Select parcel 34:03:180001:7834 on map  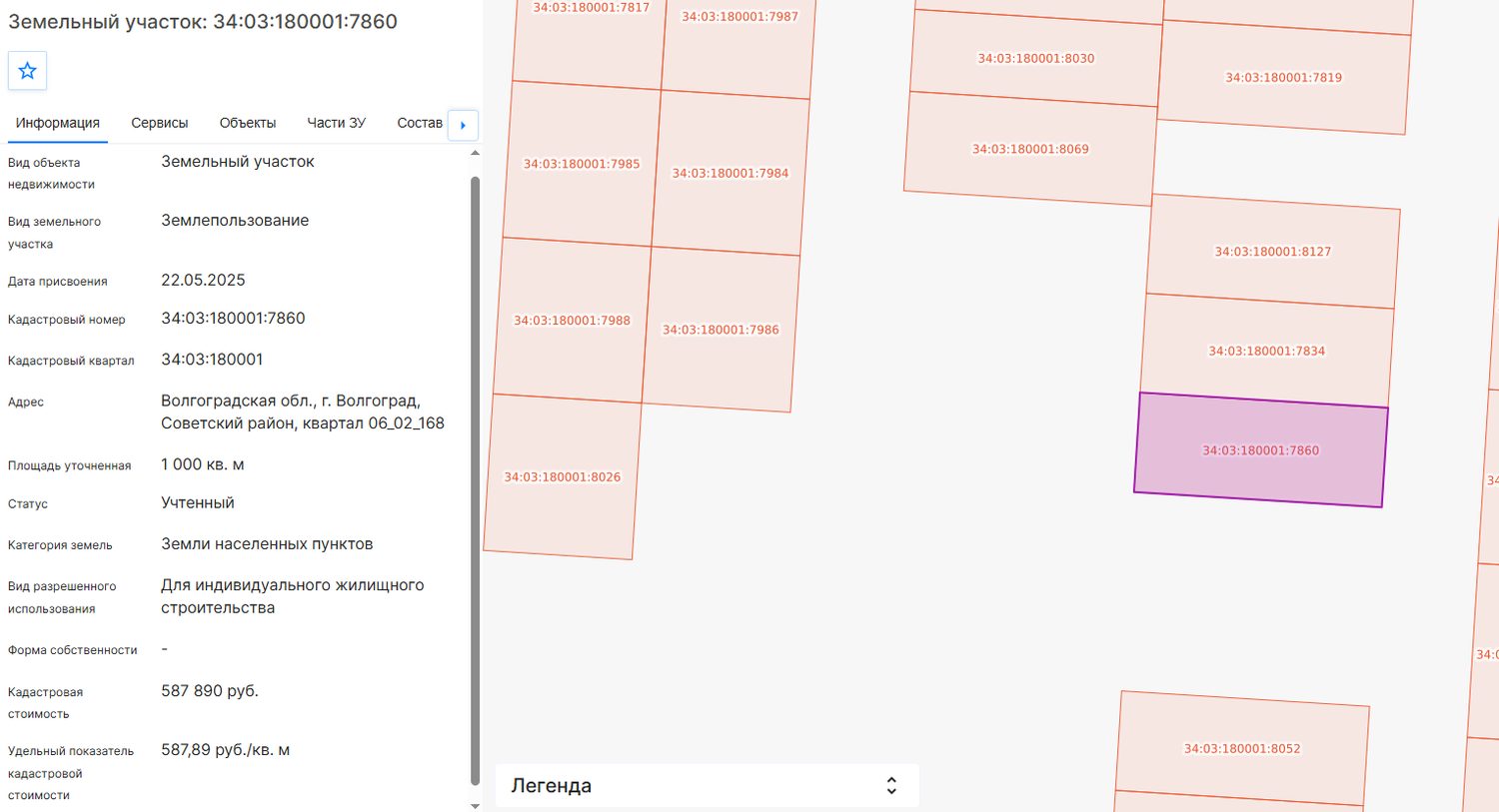coord(1266,351)
